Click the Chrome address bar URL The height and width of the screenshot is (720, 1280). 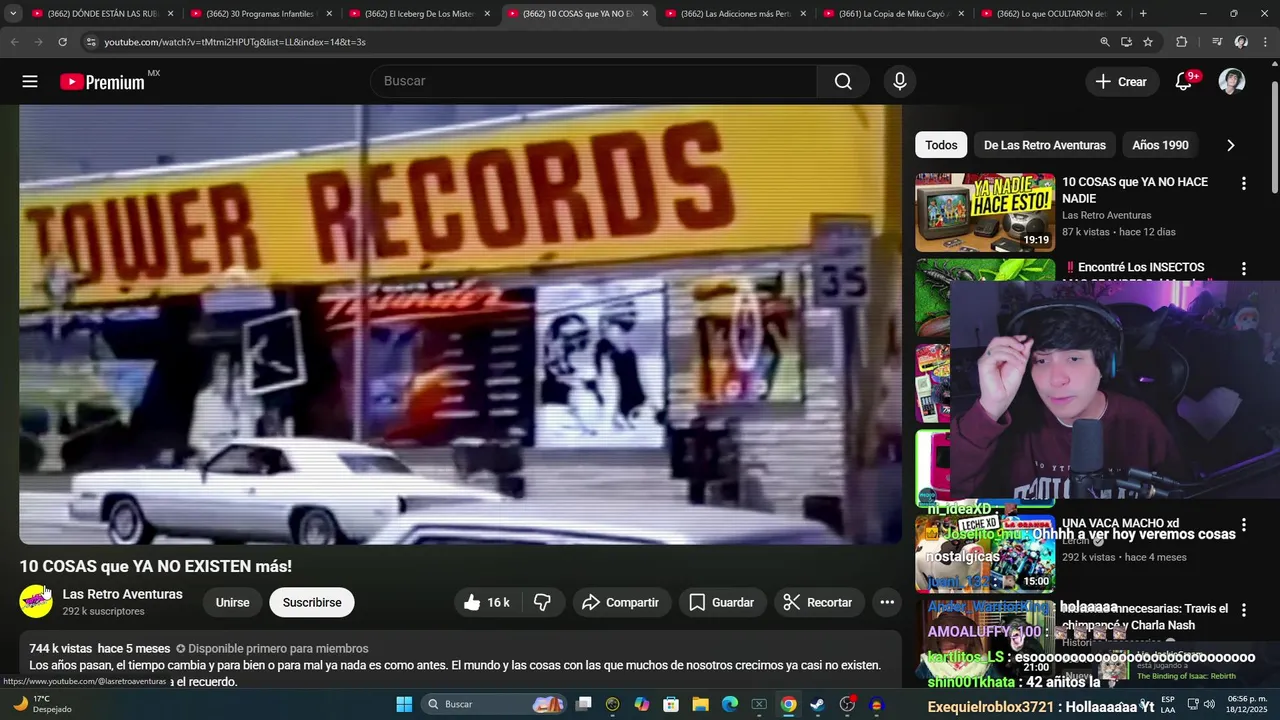click(x=234, y=42)
